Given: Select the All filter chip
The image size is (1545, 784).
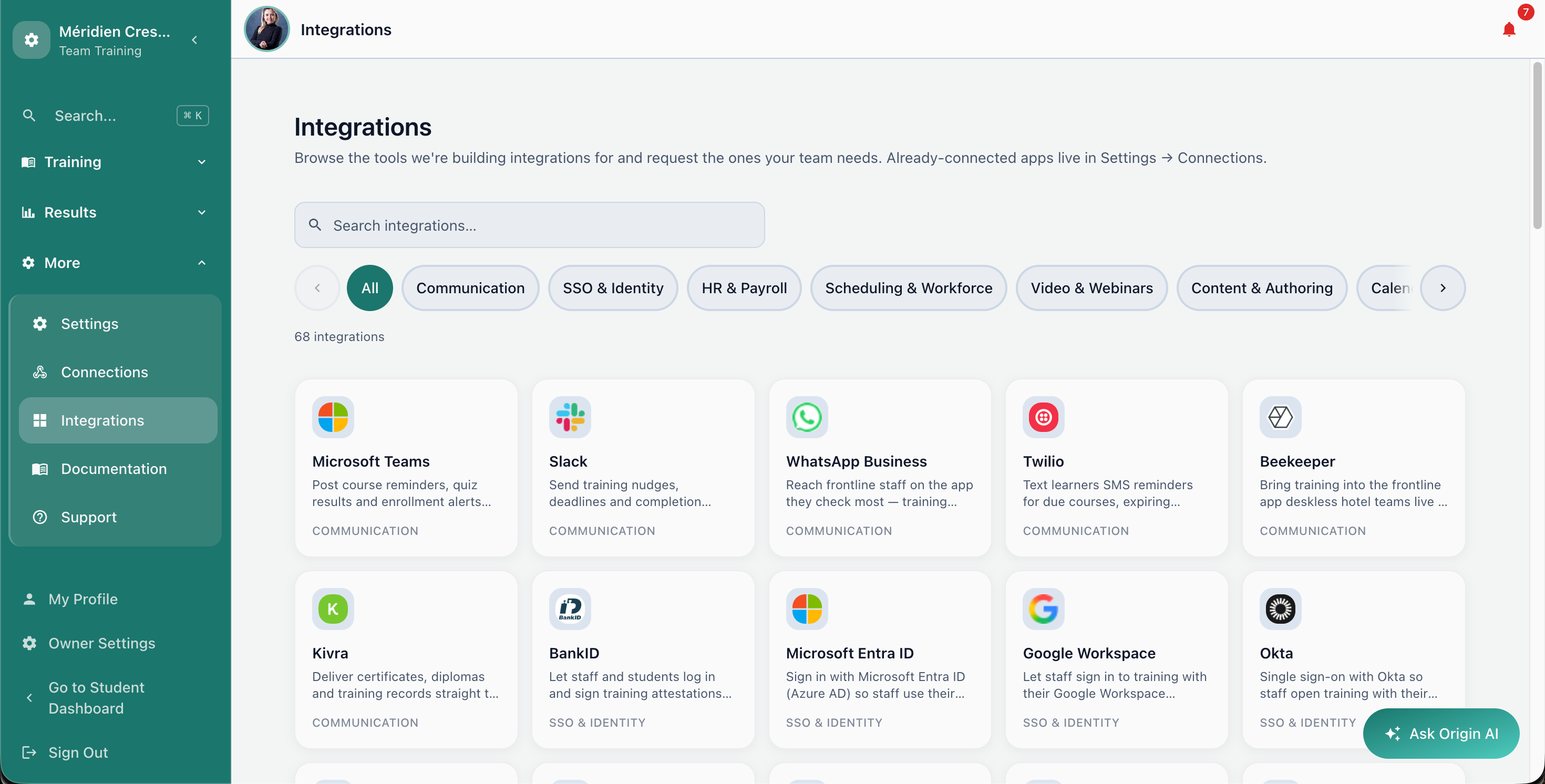Looking at the screenshot, I should (x=369, y=288).
